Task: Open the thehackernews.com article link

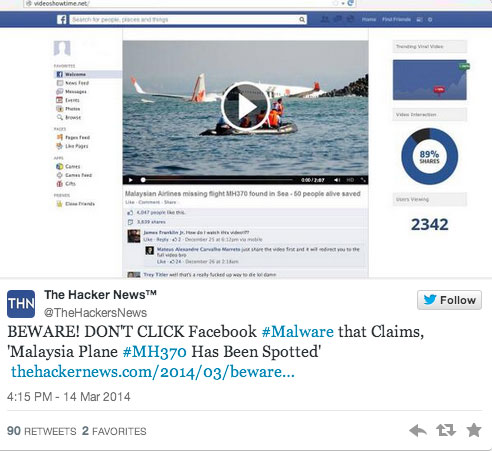Action: [153, 372]
